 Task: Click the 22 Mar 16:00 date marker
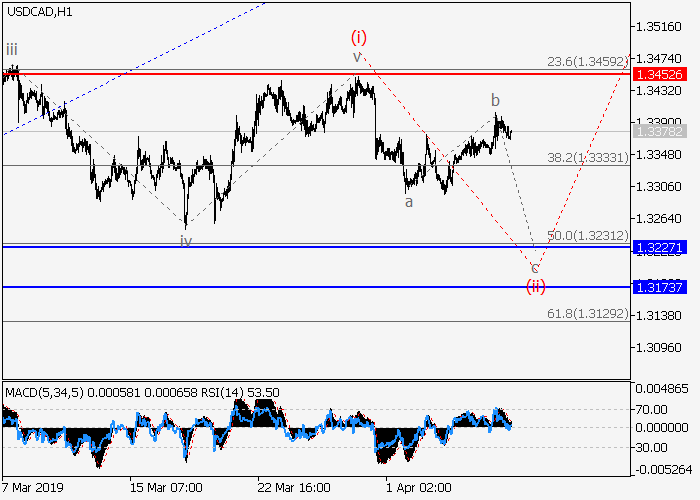click(294, 487)
